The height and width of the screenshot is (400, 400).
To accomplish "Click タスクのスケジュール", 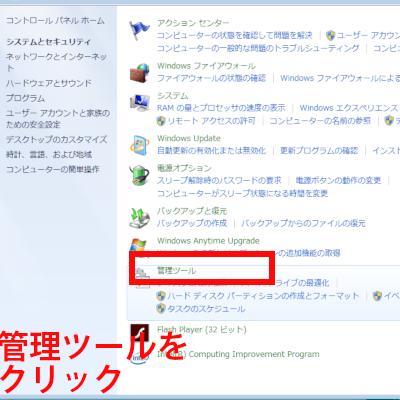I will (206, 309).
